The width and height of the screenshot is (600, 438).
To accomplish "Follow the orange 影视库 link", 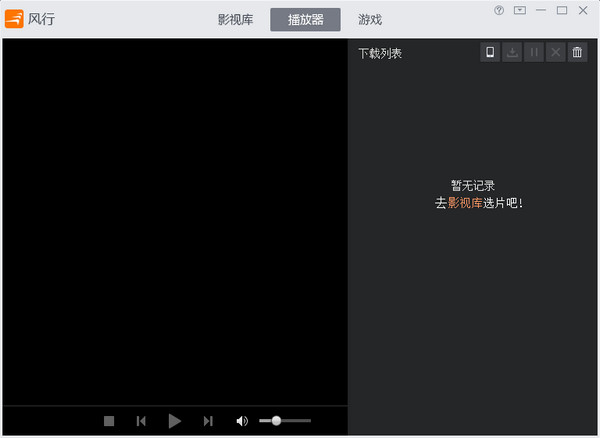I will (465, 202).
